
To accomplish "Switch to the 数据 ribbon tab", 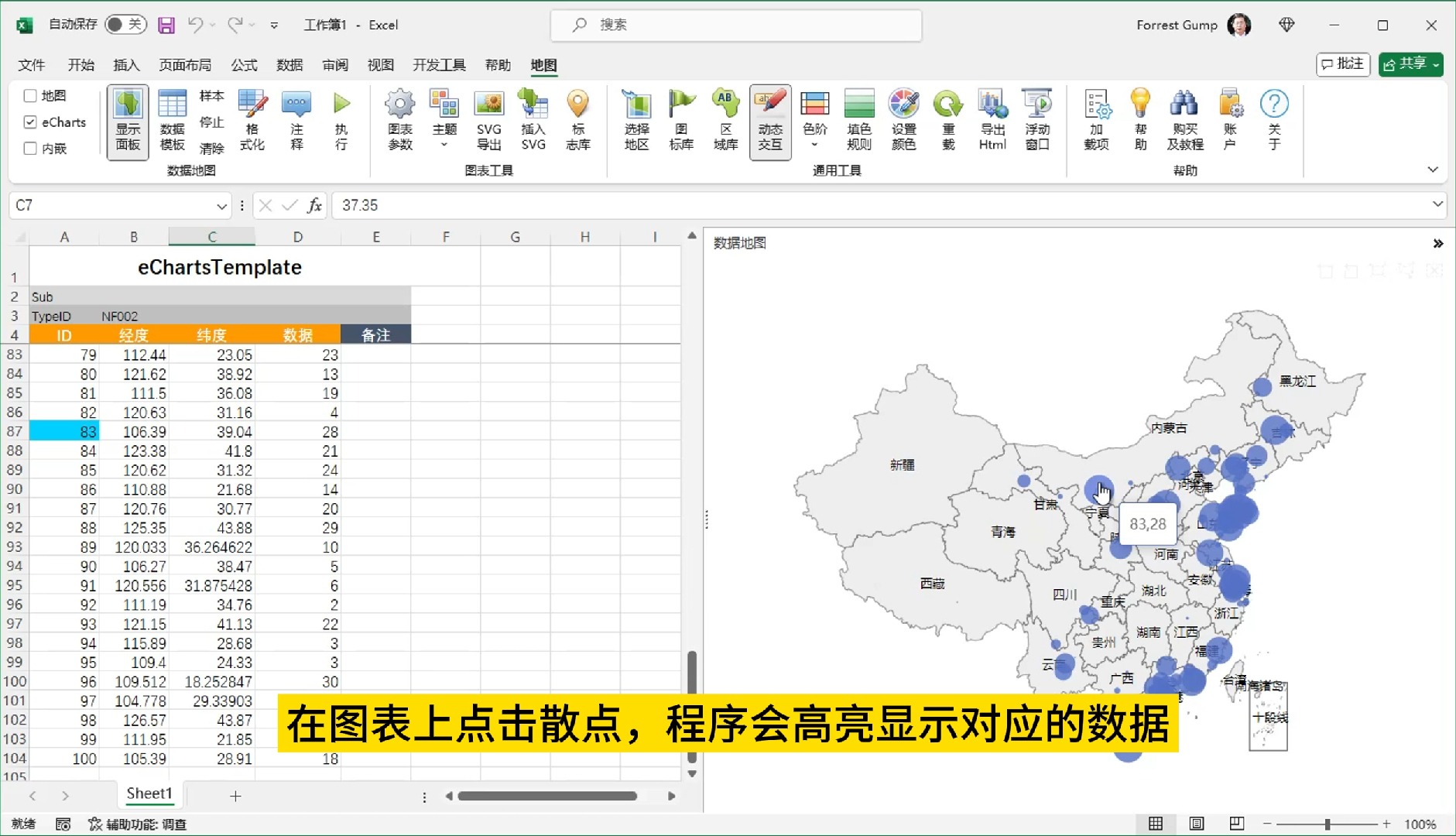I will [289, 65].
